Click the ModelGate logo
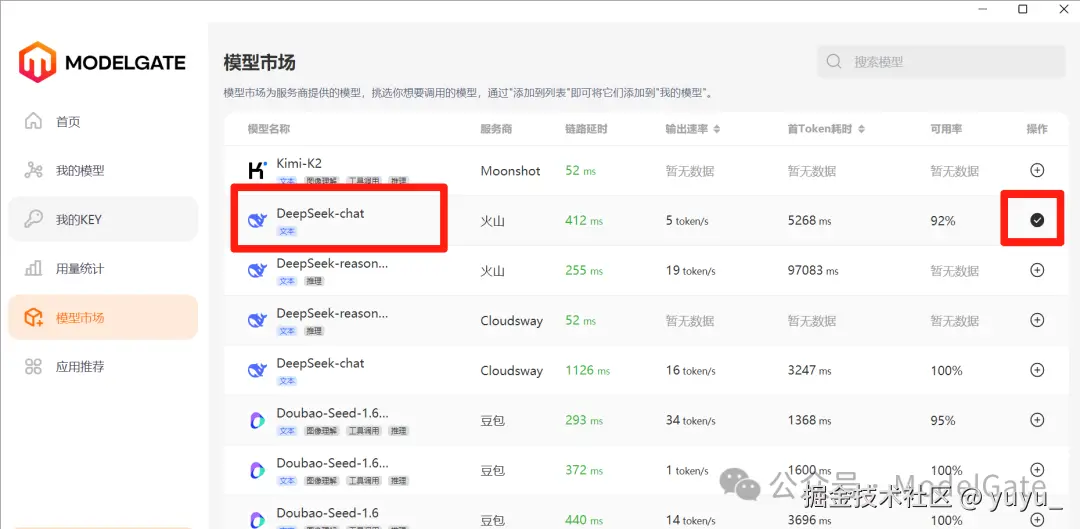This screenshot has height=529, width=1080. click(x=102, y=62)
